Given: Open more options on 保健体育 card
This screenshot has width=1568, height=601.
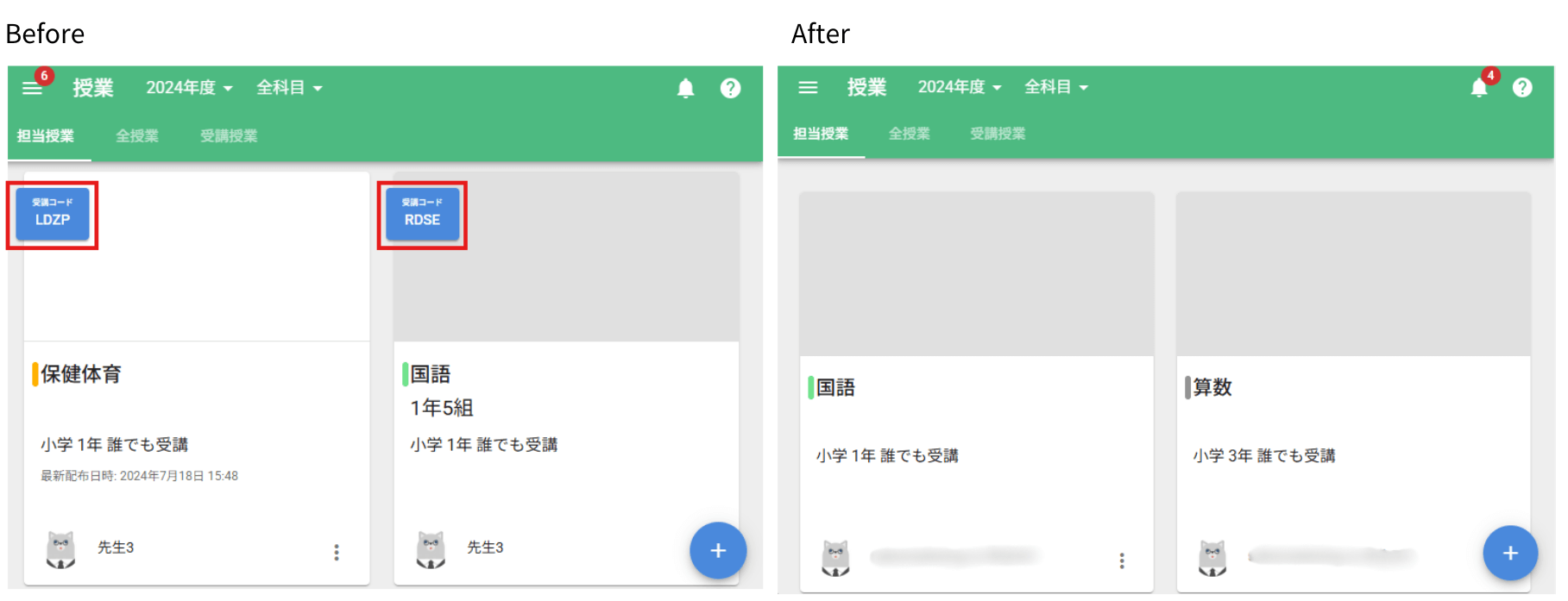Looking at the screenshot, I should click(337, 553).
